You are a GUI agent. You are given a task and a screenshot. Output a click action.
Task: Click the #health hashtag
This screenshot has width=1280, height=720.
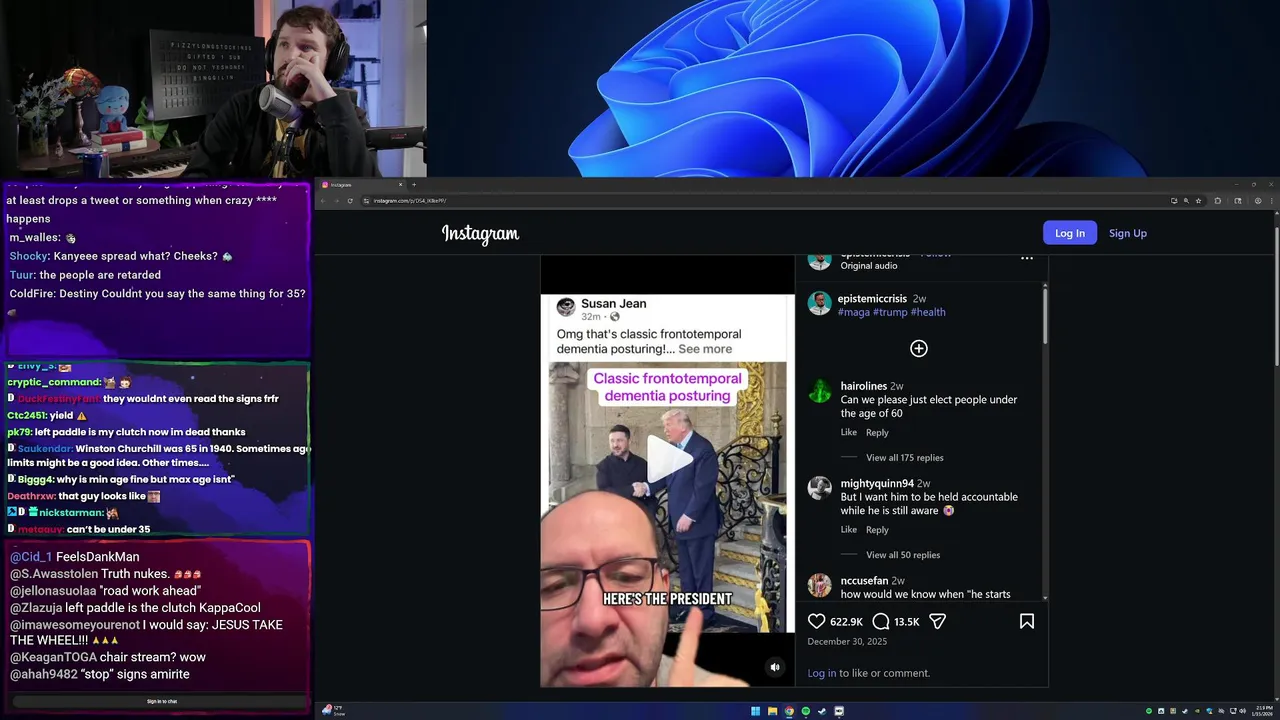tap(928, 312)
